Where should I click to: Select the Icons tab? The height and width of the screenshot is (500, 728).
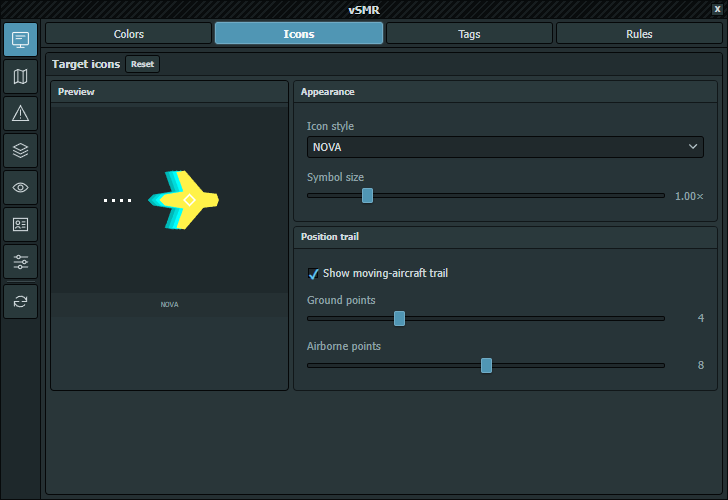click(299, 34)
